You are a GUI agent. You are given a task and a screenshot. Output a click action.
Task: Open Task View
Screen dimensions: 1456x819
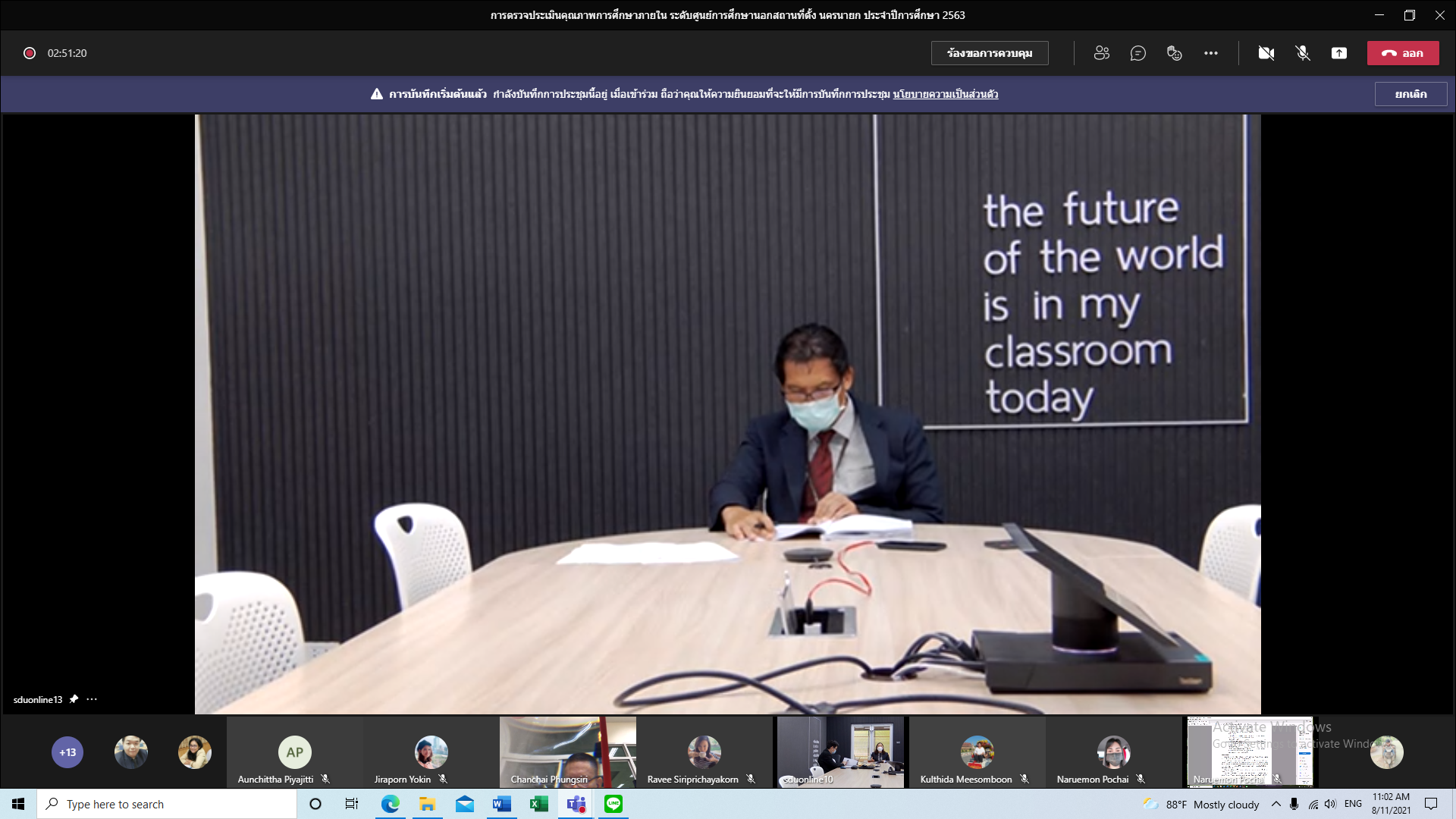352,804
